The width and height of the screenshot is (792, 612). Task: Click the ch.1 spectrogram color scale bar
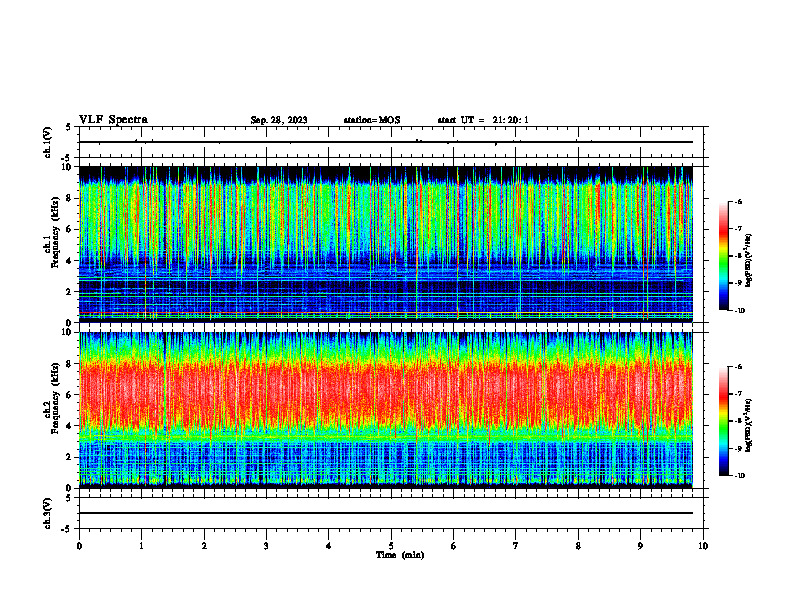pos(724,256)
